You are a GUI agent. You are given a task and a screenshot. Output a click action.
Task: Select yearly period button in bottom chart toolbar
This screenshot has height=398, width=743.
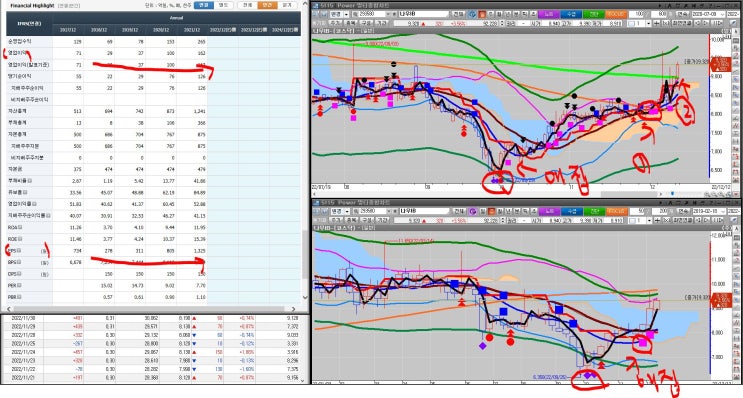pyautogui.click(x=508, y=211)
